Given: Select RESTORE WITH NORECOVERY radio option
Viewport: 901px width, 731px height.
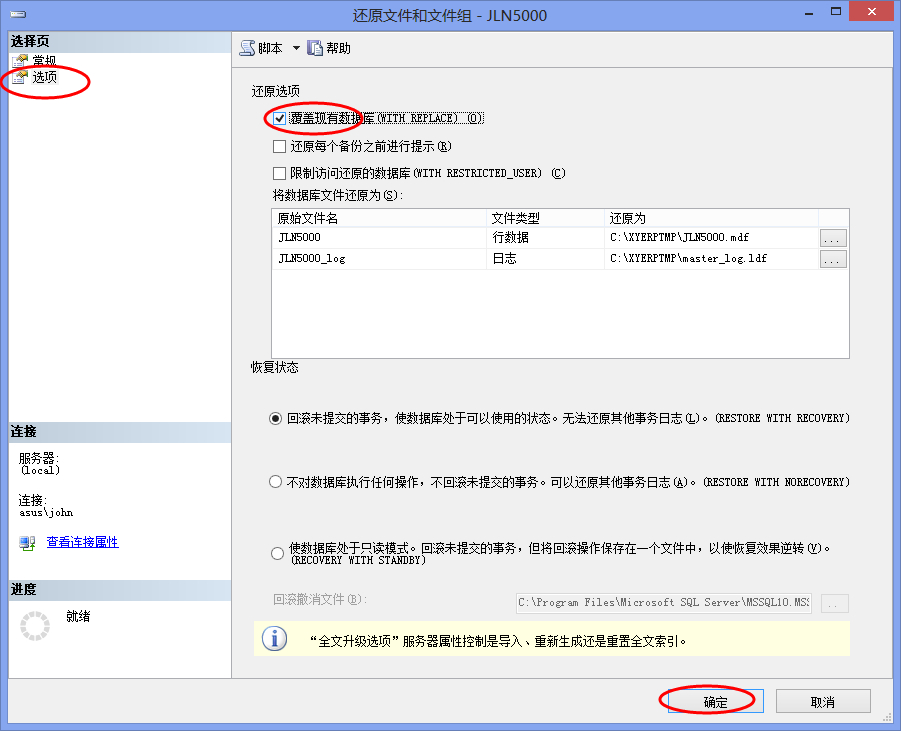Looking at the screenshot, I should tap(276, 482).
